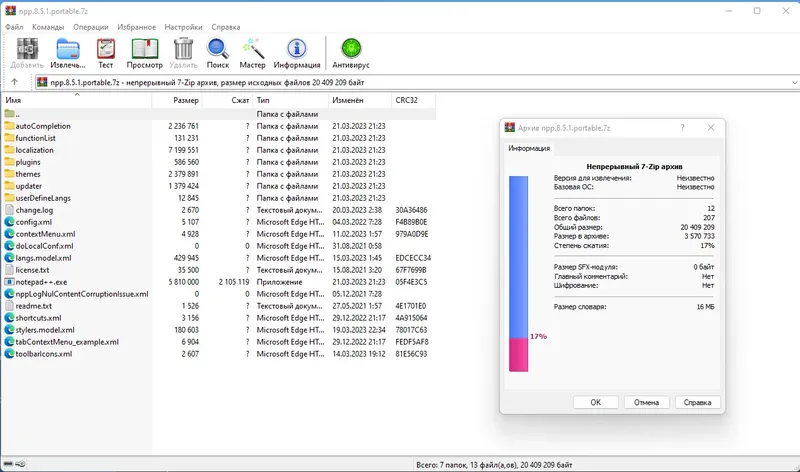This screenshot has width=800, height=472.
Task: Sort by the Размер column header
Action: [x=177, y=100]
